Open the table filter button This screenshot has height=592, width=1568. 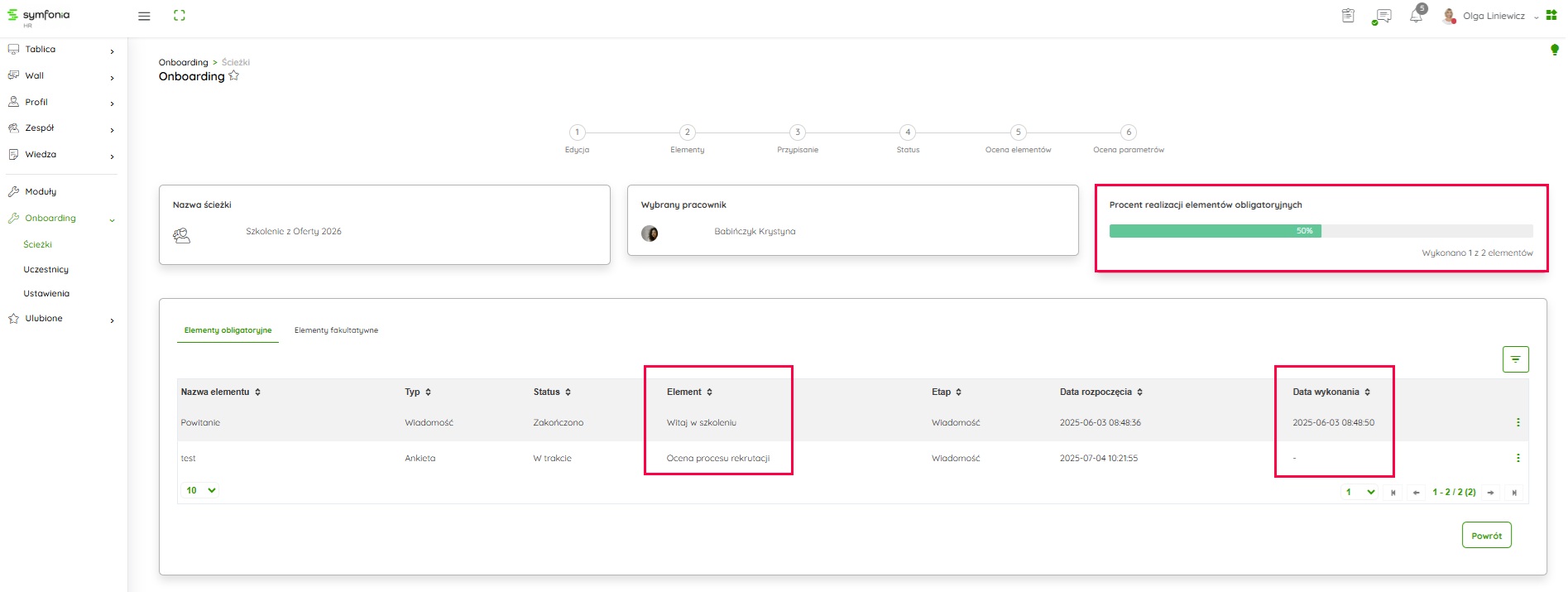tap(1515, 359)
